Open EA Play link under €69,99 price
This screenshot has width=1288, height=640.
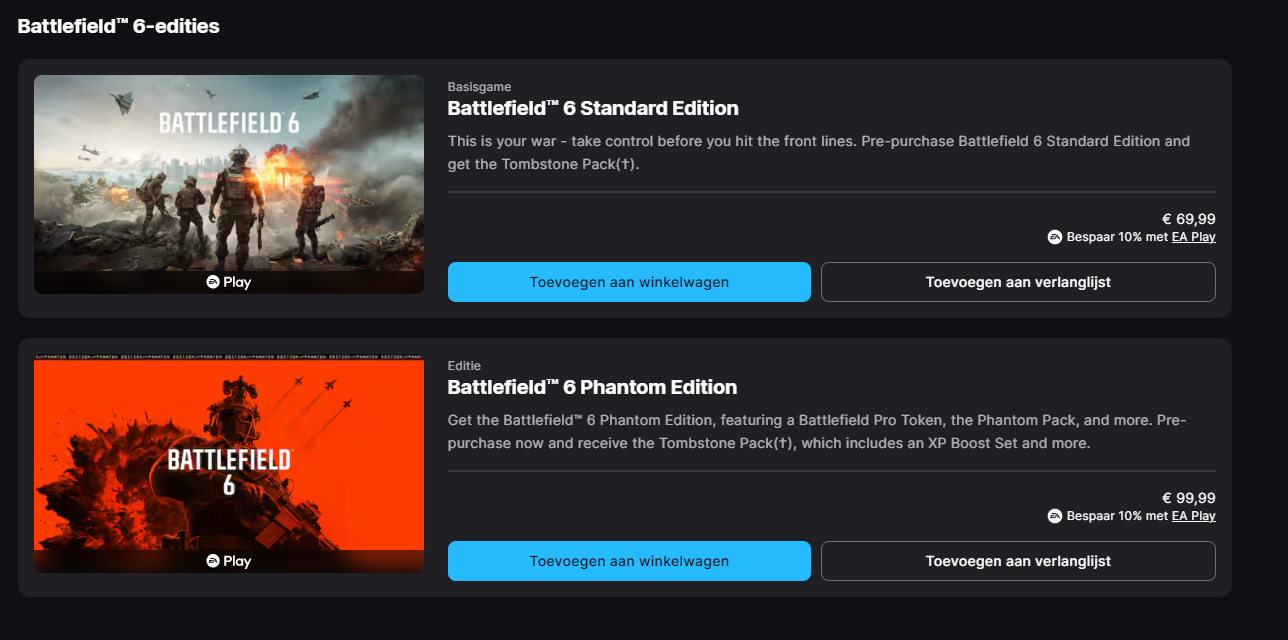(1193, 237)
